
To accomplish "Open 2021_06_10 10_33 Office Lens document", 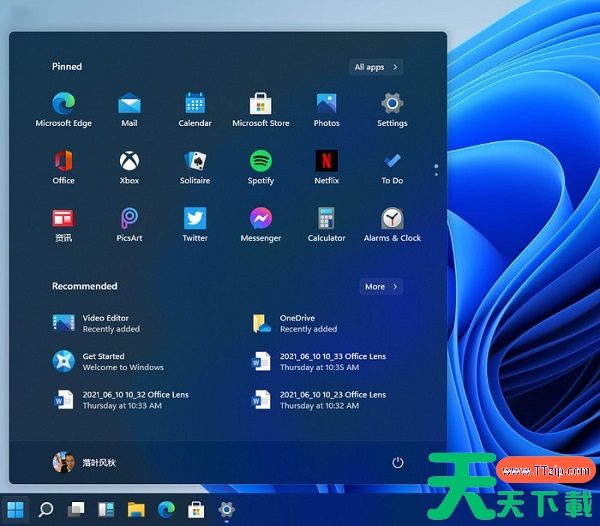I will pyautogui.click(x=318, y=362).
